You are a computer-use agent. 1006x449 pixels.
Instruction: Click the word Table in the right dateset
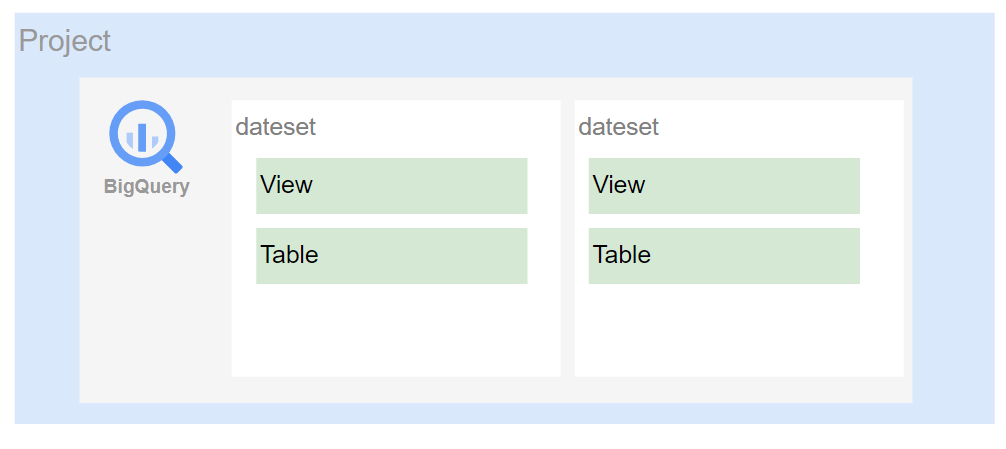coord(622,256)
